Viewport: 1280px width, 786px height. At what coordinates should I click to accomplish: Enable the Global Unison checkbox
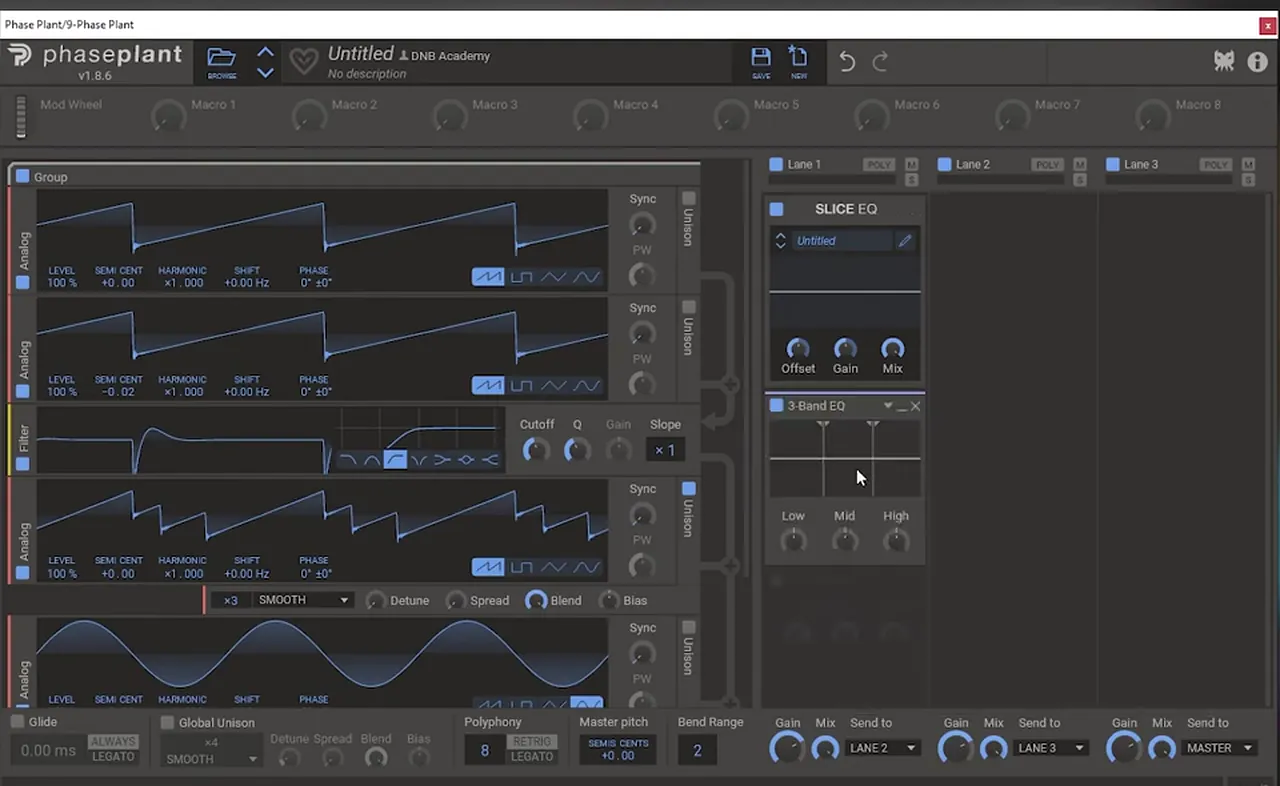pyautogui.click(x=167, y=722)
